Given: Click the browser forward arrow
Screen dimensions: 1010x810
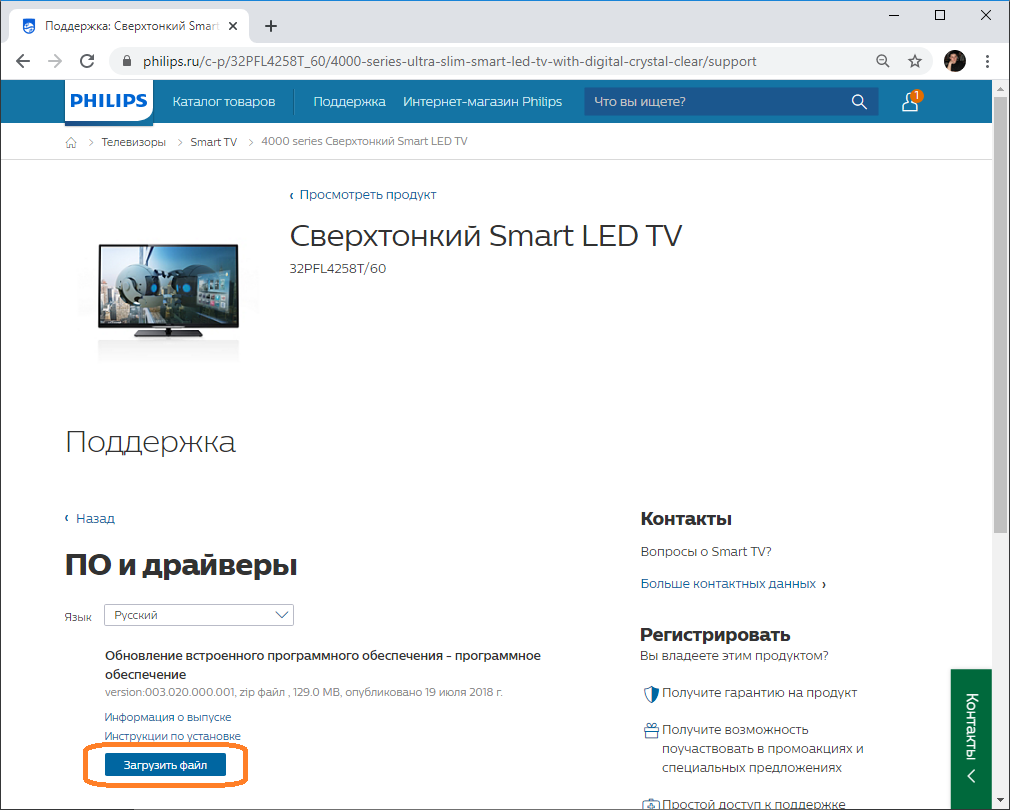Looking at the screenshot, I should [x=55, y=61].
